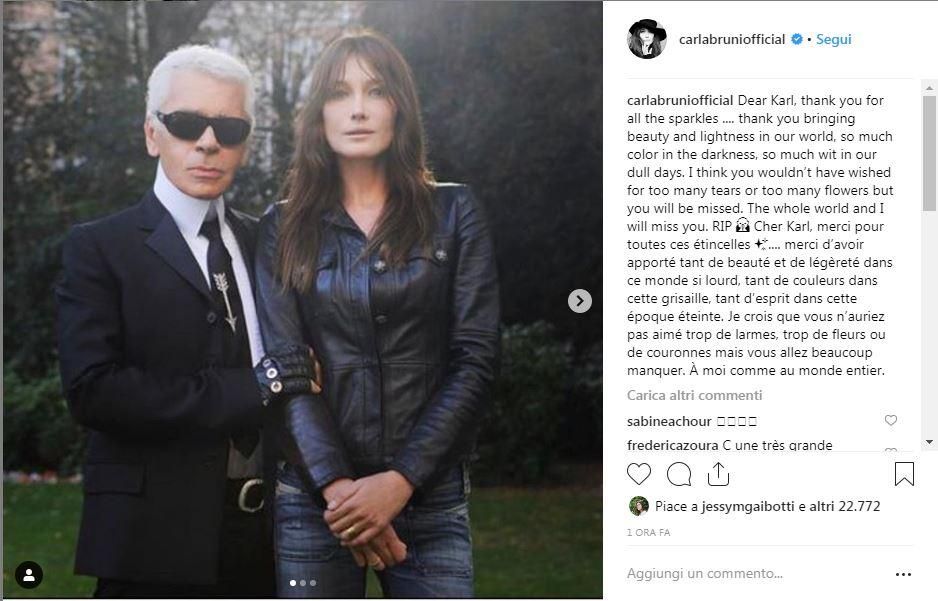Focus the Aggiungi un commento field
This screenshot has height=601, width=938.
tap(705, 573)
